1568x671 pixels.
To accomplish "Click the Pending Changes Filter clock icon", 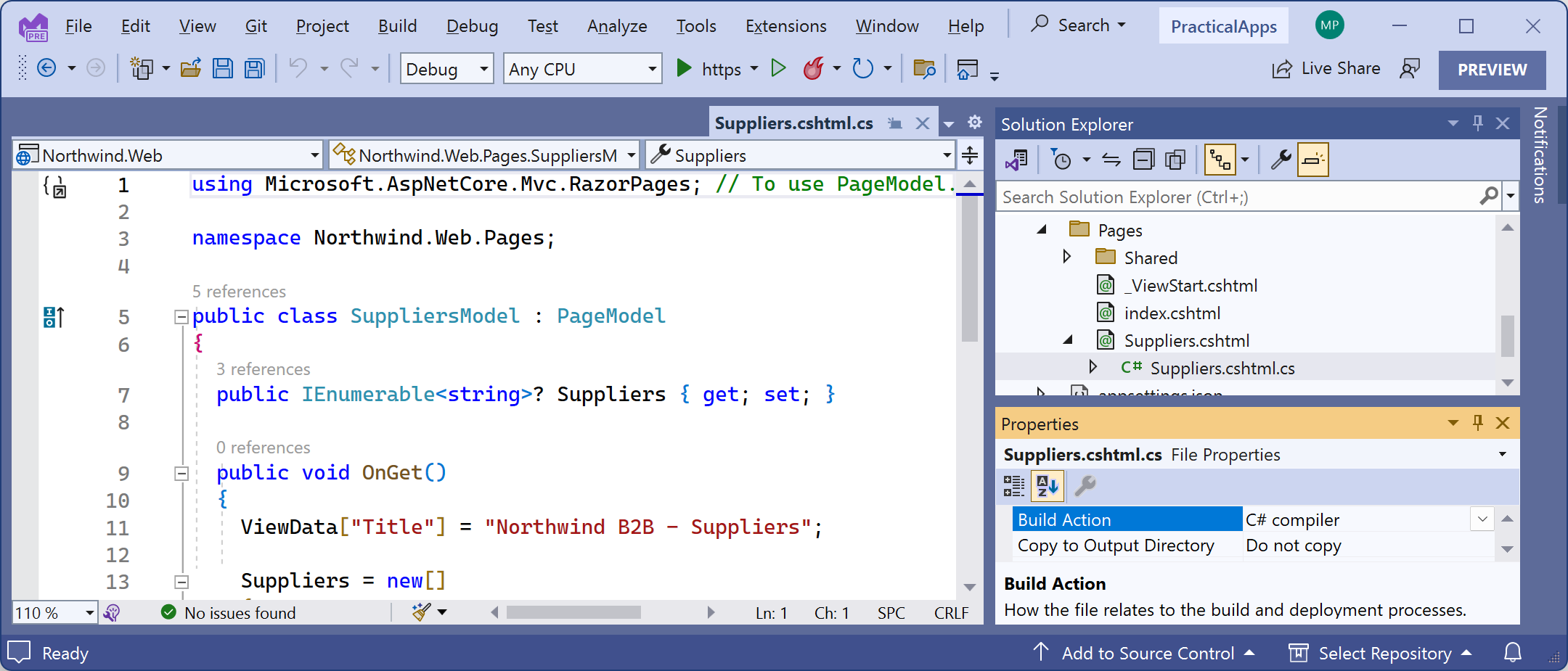I will point(1061,160).
